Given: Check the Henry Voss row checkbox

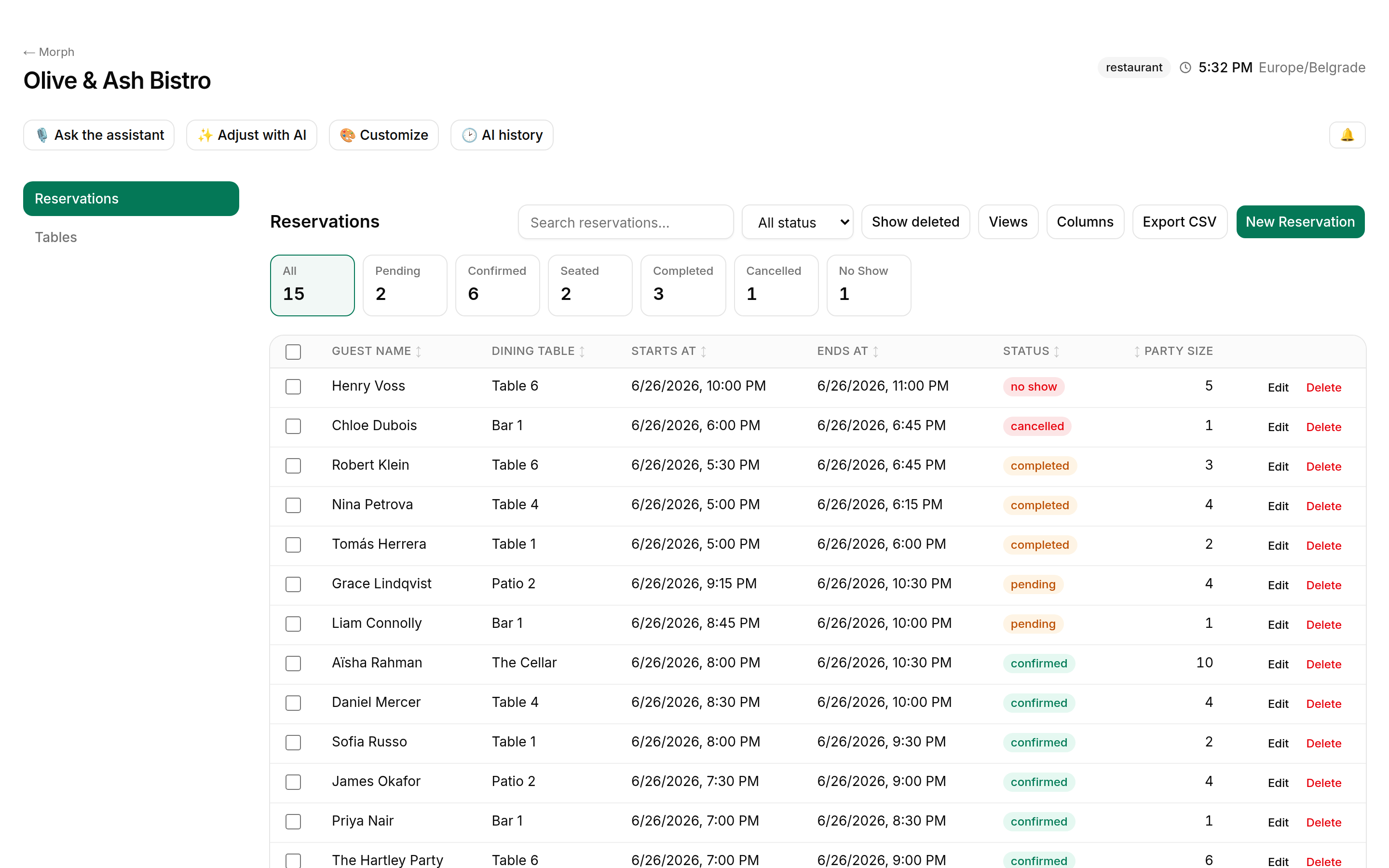Looking at the screenshot, I should tap(293, 386).
